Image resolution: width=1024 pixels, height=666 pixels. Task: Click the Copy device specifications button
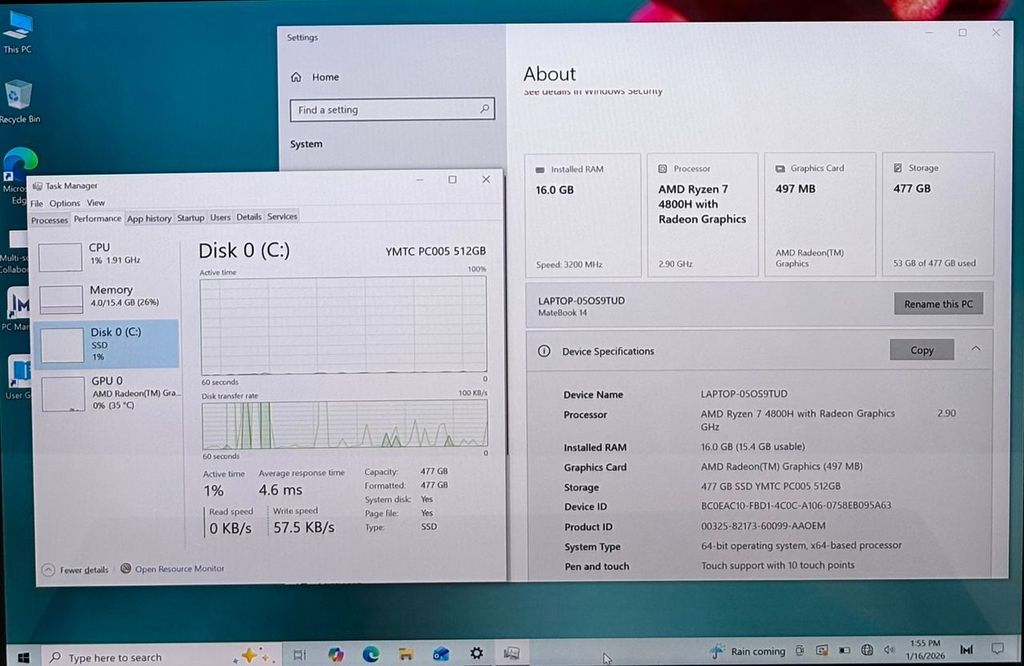pos(921,350)
